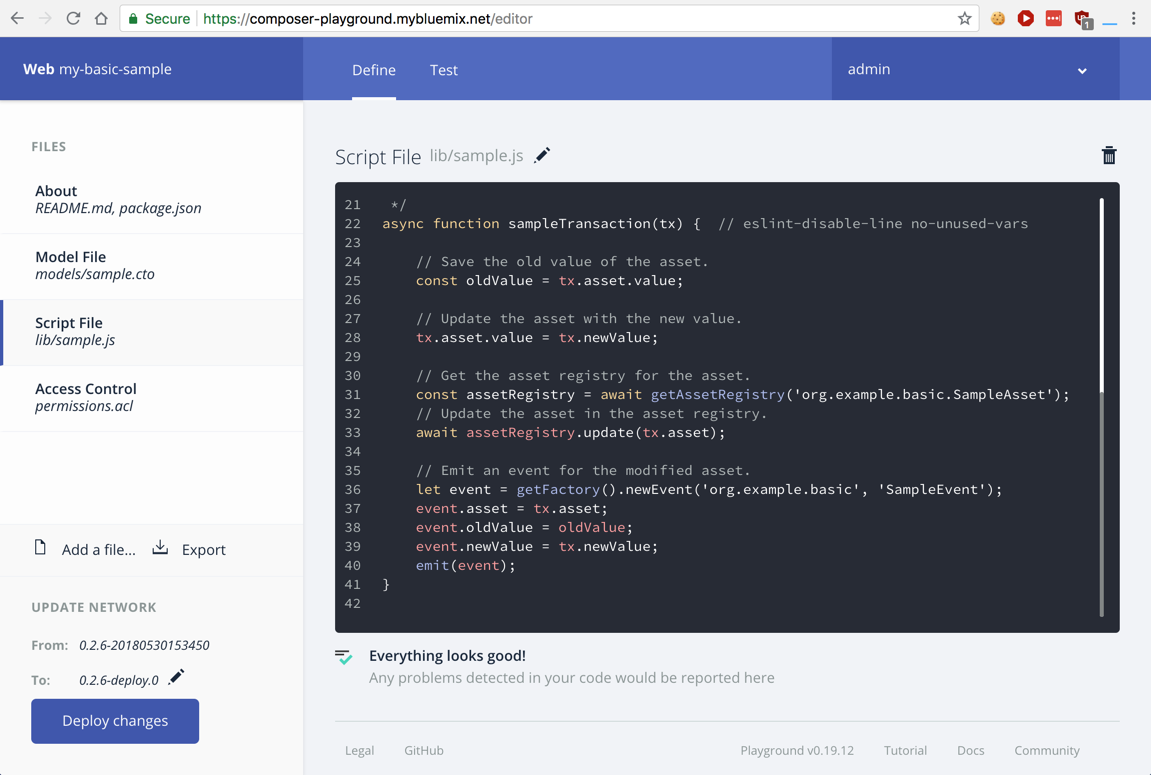The height and width of the screenshot is (775, 1151).
Task: Edit the script file name with the pencil icon
Action: 542,155
